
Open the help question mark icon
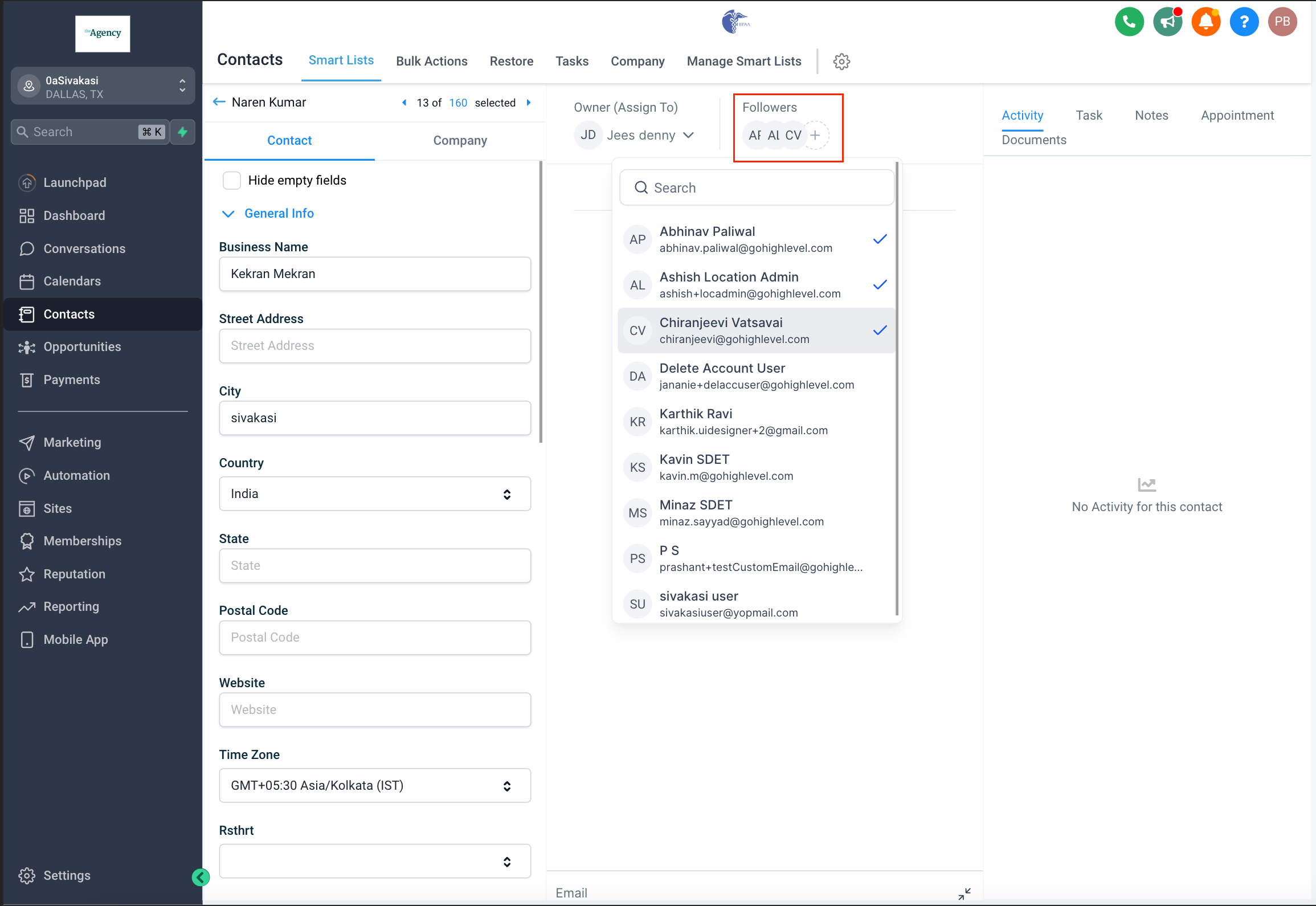pos(1244,22)
